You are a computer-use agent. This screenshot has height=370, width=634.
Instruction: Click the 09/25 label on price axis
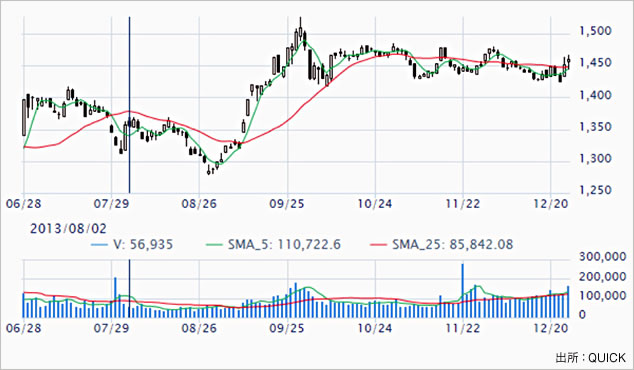pos(287,203)
